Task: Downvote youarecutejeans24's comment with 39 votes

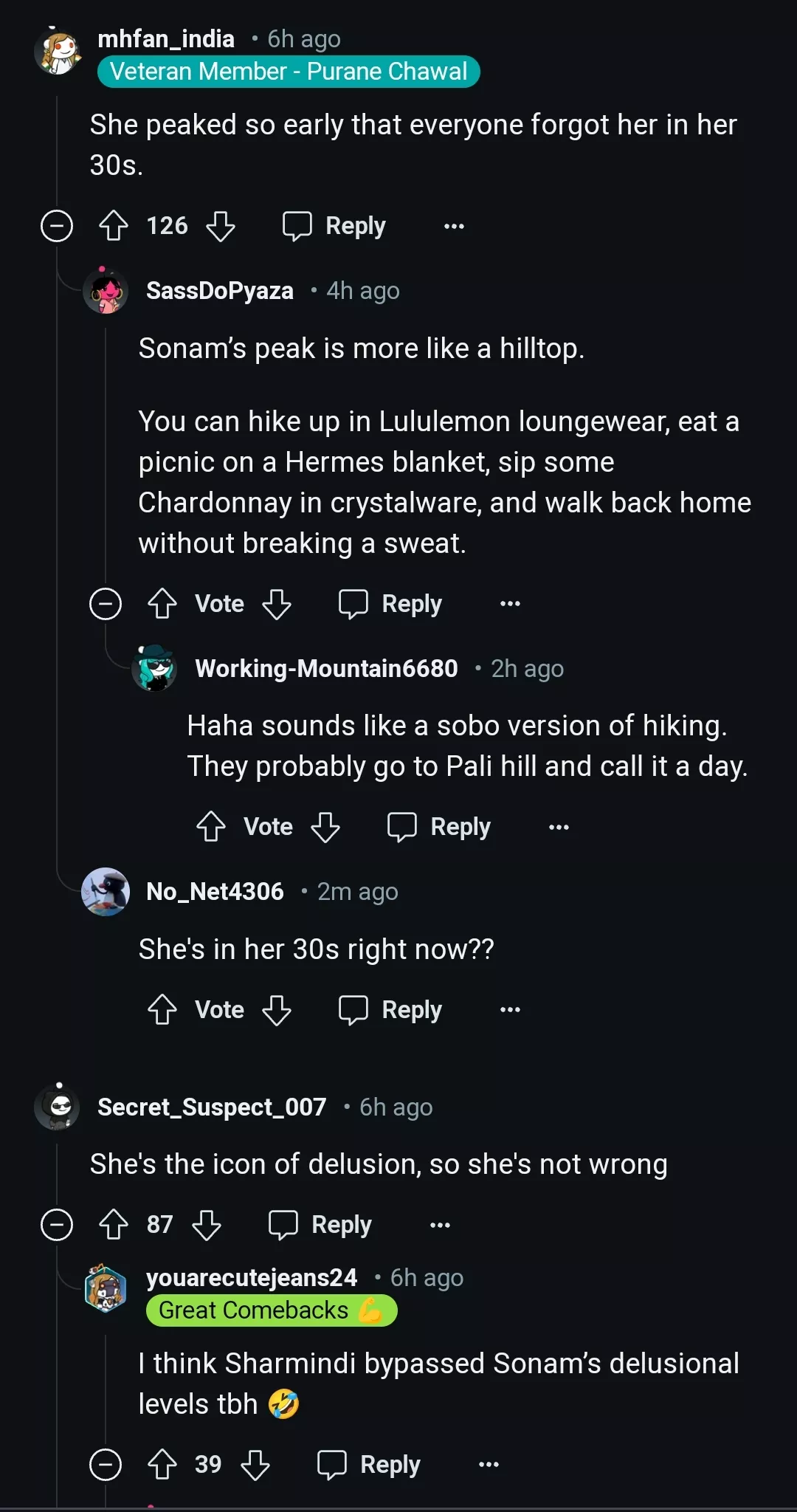Action: click(x=255, y=1465)
